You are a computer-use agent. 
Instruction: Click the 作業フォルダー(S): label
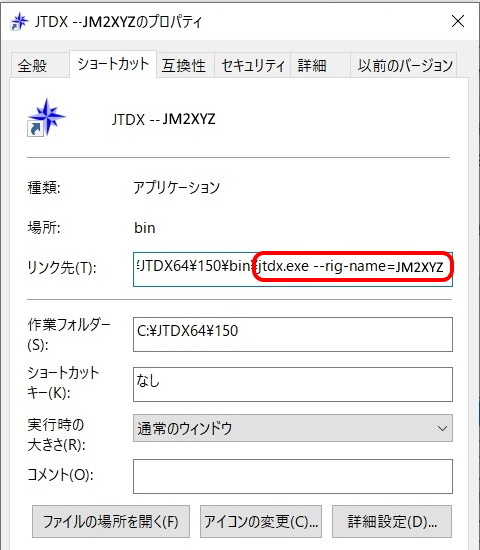[69, 335]
